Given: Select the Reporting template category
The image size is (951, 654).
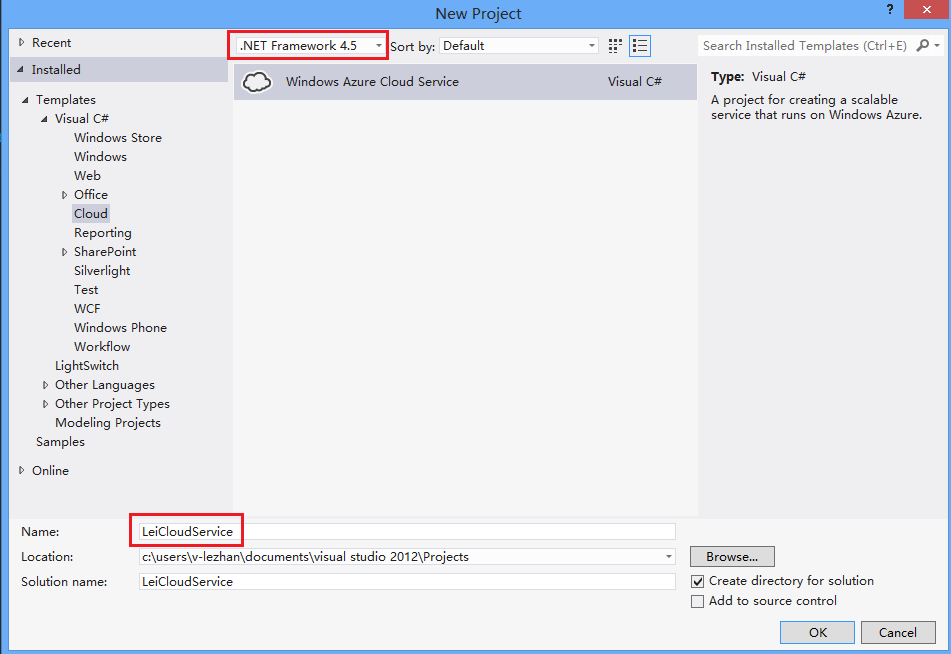Looking at the screenshot, I should [102, 233].
